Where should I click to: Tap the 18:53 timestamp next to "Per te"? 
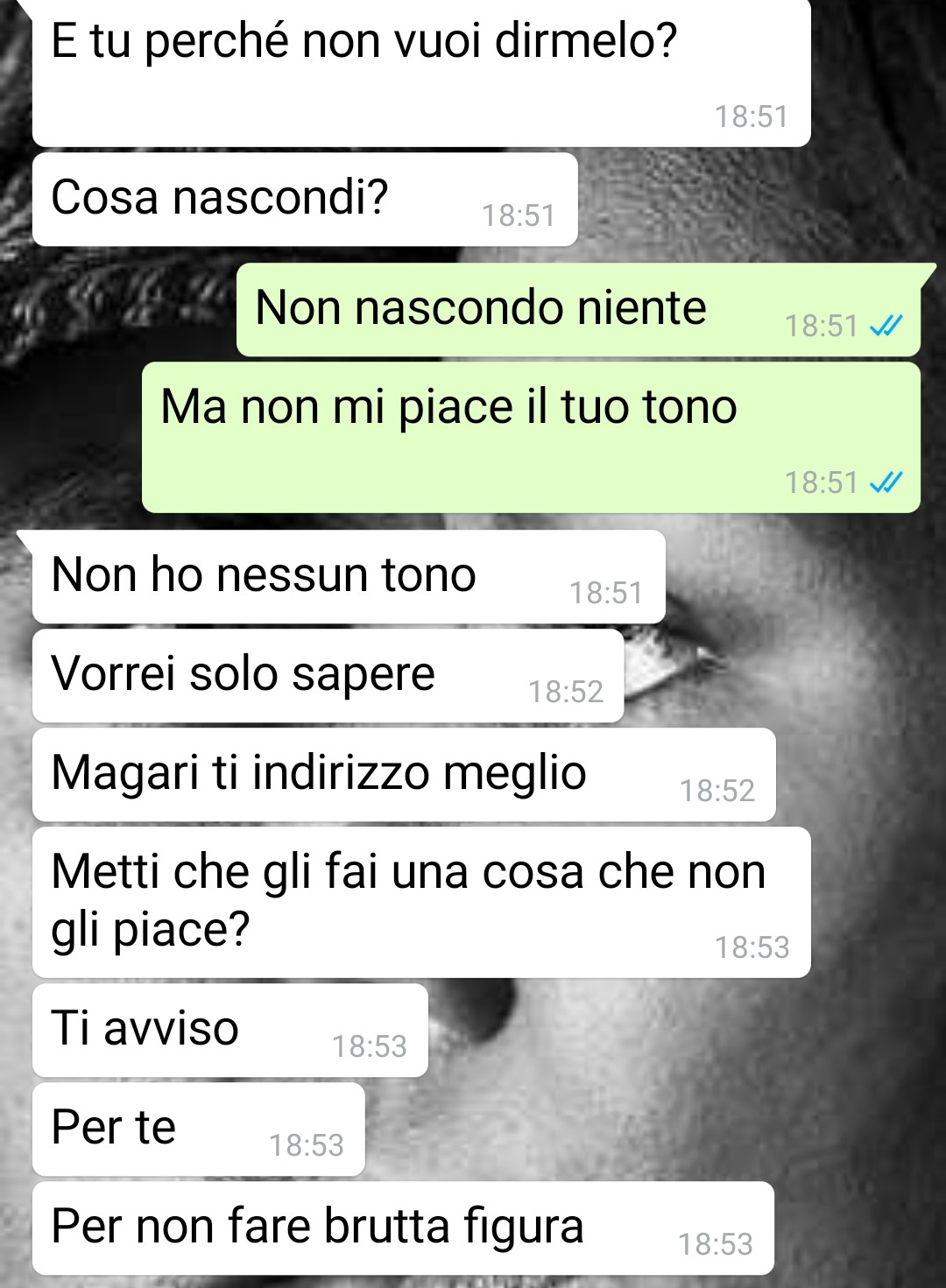coord(307,1145)
